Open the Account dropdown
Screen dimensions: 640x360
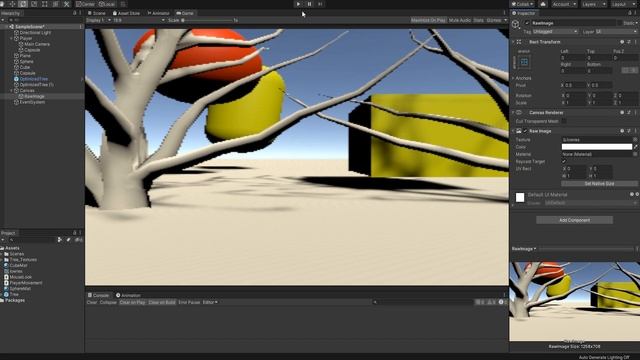(x=564, y=4)
